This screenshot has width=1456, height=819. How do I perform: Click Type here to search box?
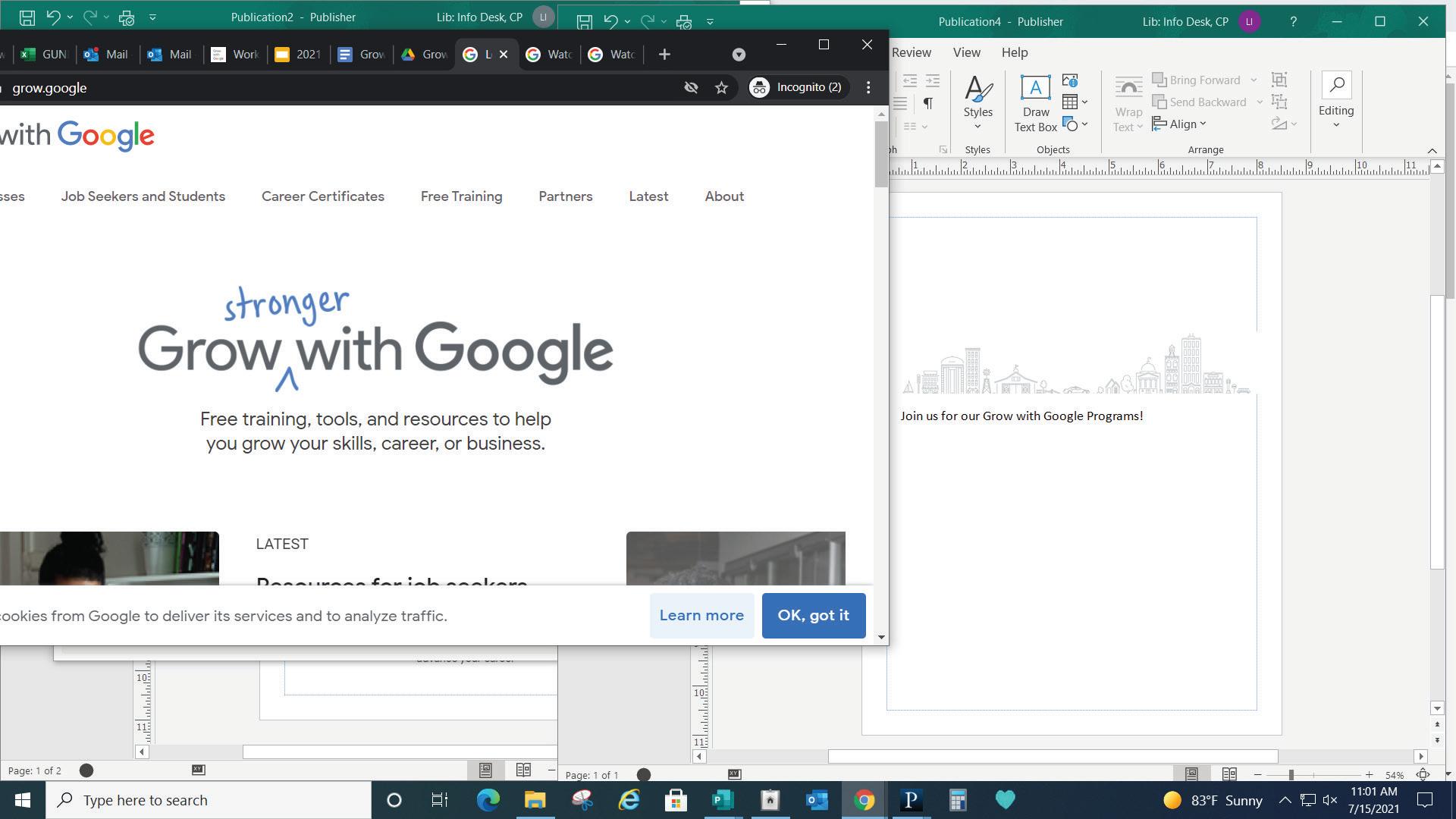(x=209, y=800)
